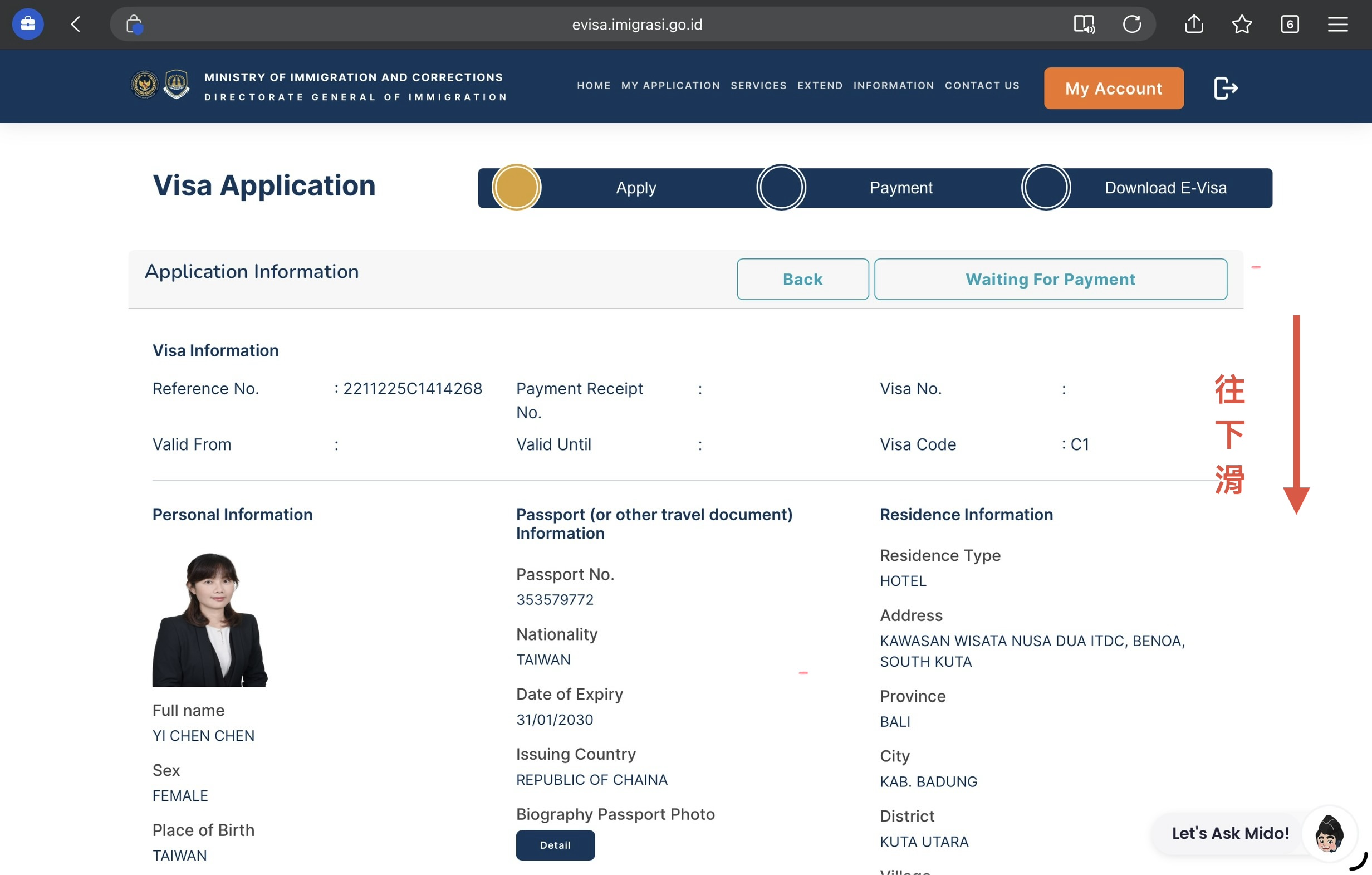Open the share sheet icon
The image size is (1372, 875).
point(1194,24)
